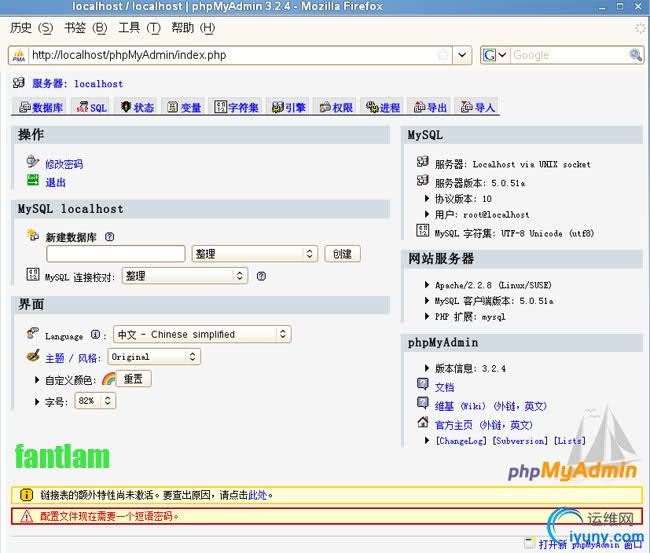Viewport: 650px width, 553px height.
Task: Click the bookmark star in address bar
Action: [x=443, y=55]
